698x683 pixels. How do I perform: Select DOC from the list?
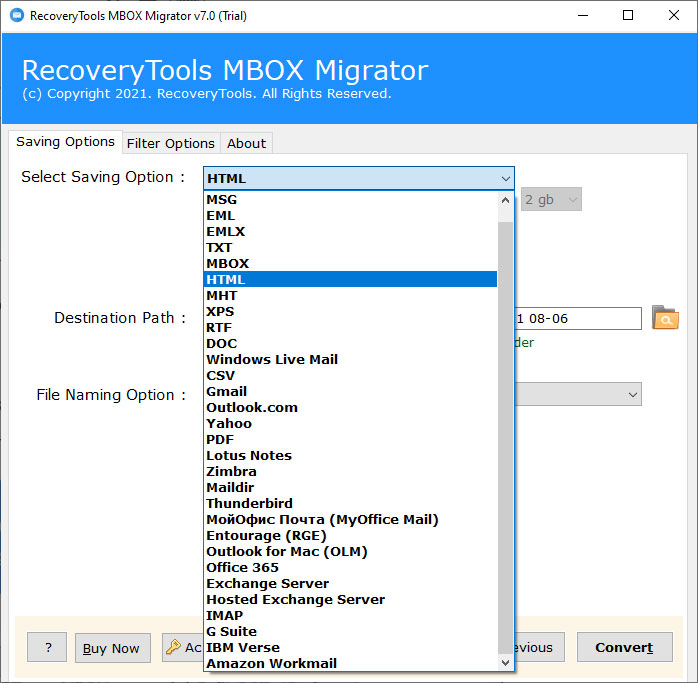tap(350, 344)
